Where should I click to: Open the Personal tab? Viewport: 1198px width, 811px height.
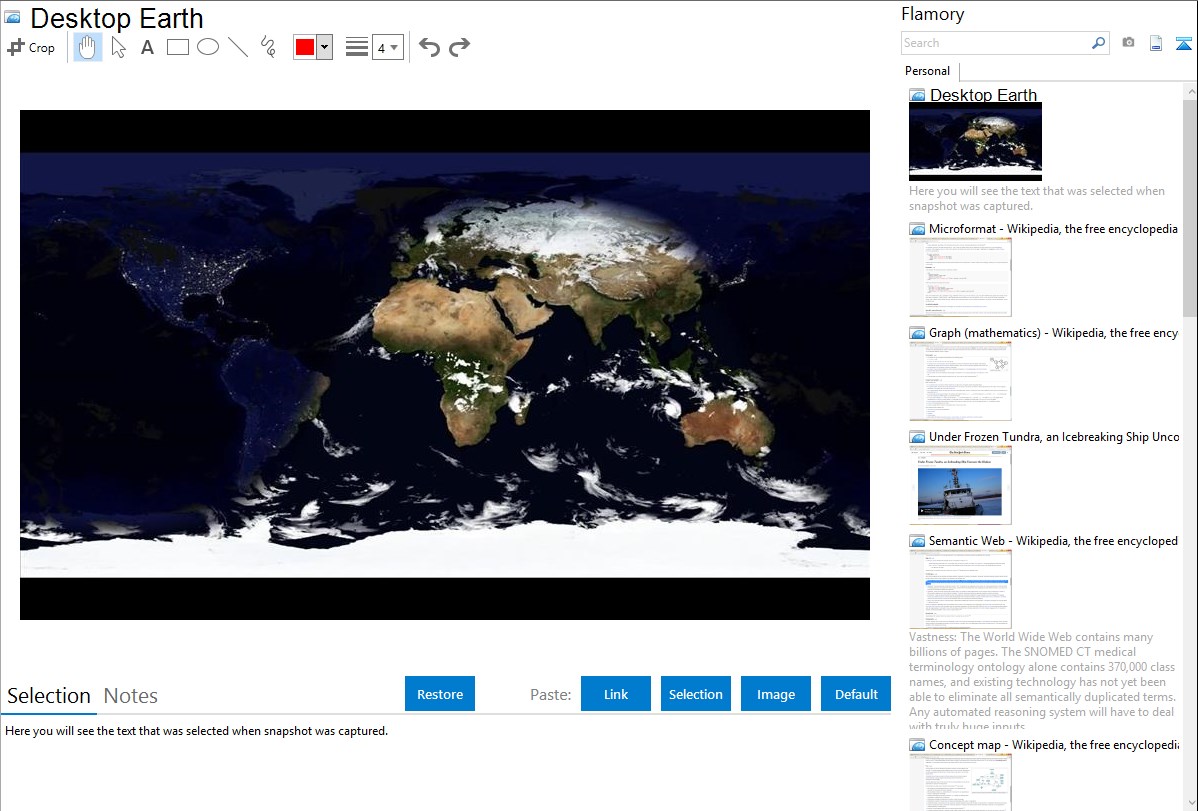point(927,71)
